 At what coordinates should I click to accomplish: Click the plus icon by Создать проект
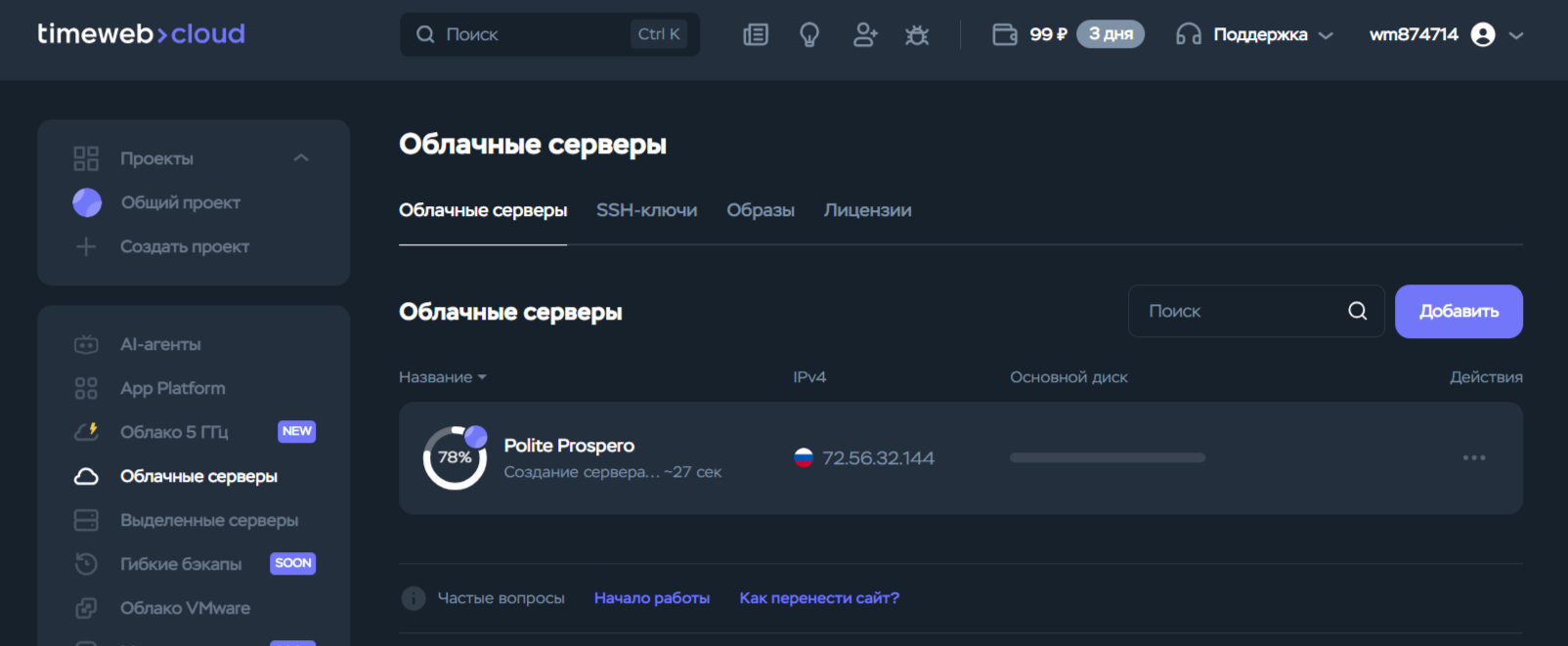pyautogui.click(x=86, y=246)
